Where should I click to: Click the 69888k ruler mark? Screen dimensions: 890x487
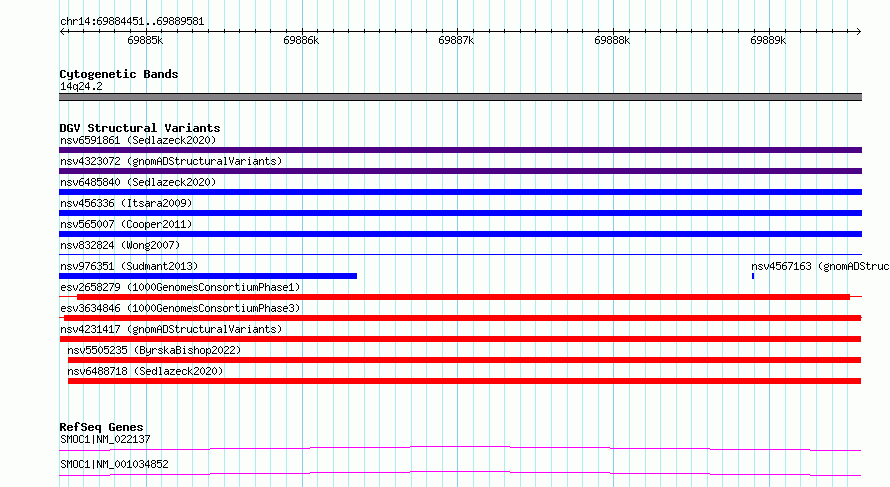612,40
